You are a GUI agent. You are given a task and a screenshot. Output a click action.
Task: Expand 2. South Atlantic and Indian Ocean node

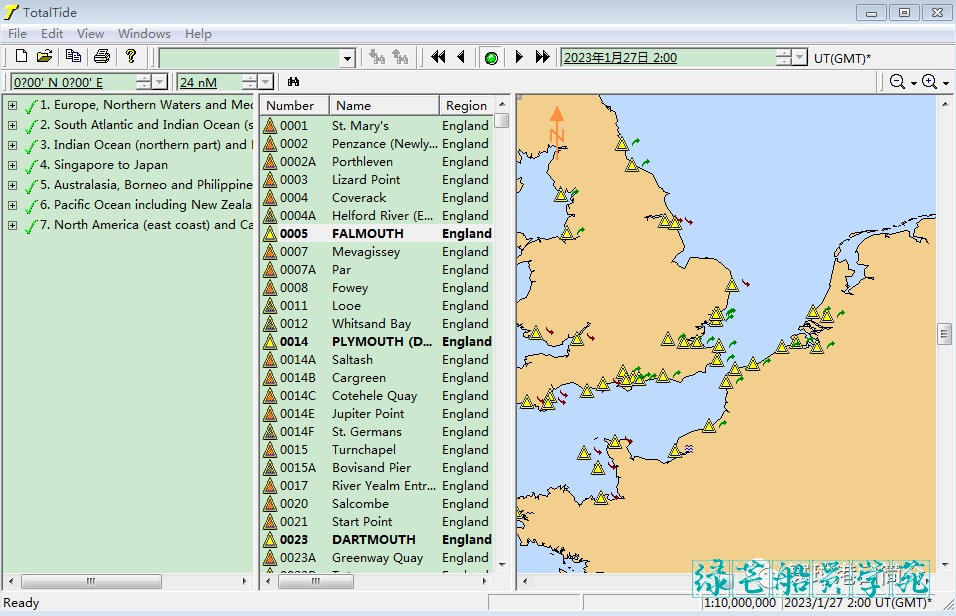pyautogui.click(x=12, y=125)
